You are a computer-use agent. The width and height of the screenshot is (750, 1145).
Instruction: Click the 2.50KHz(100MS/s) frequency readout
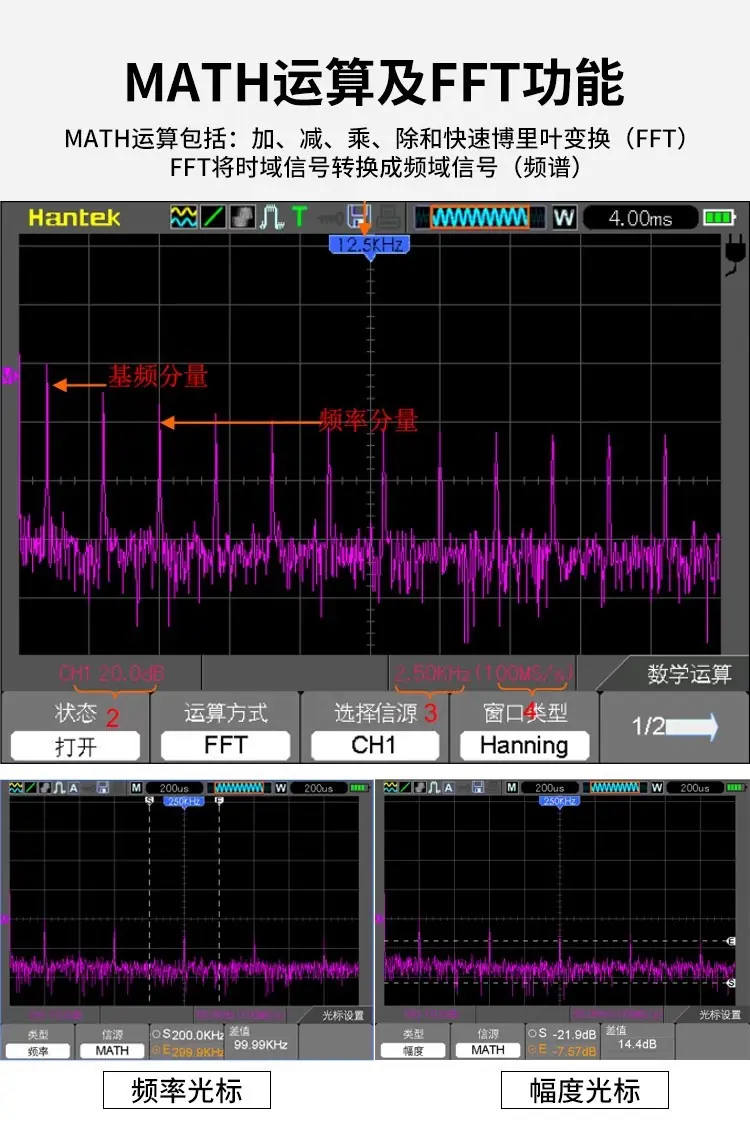[483, 673]
